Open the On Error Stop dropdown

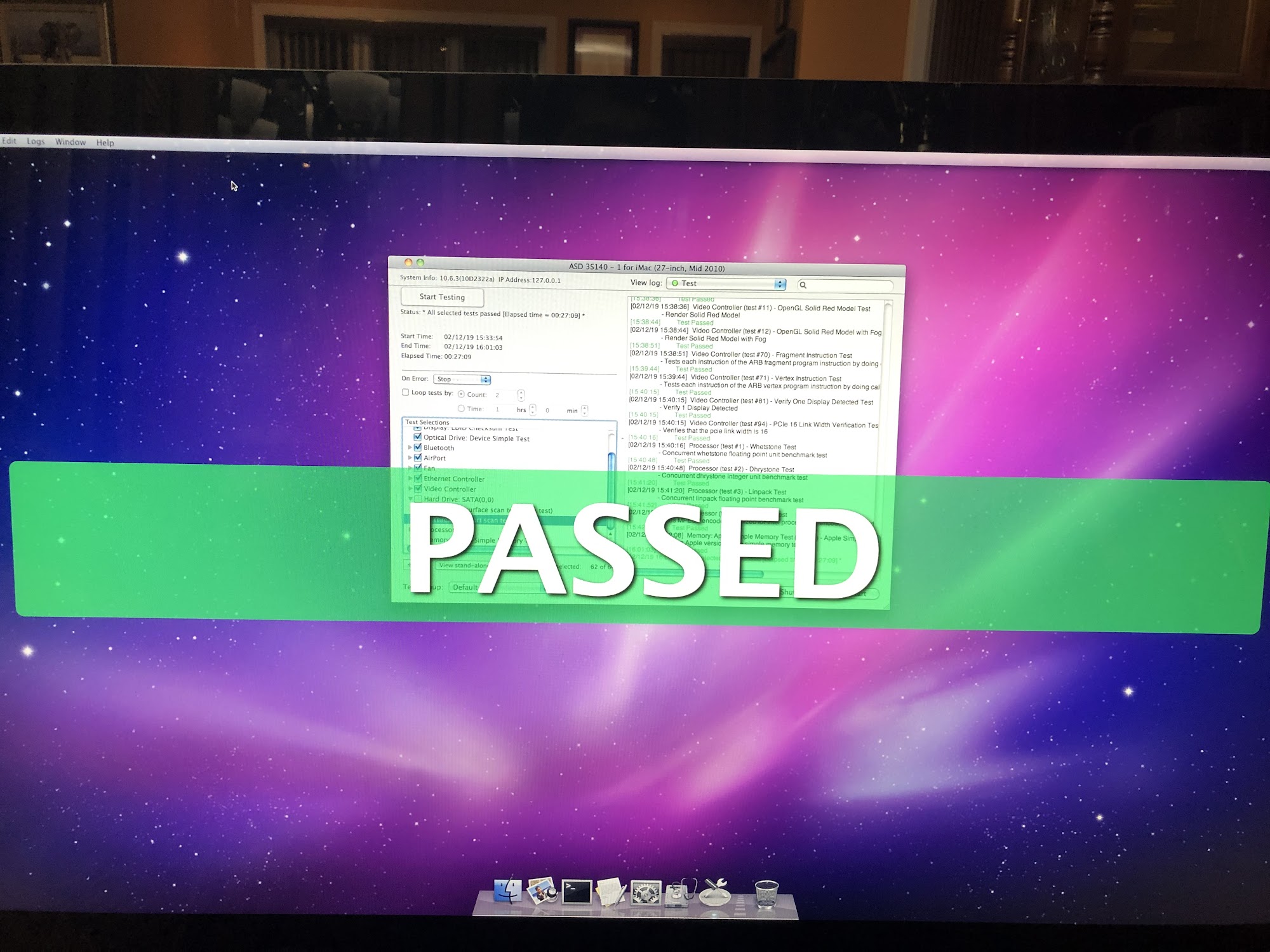[462, 380]
